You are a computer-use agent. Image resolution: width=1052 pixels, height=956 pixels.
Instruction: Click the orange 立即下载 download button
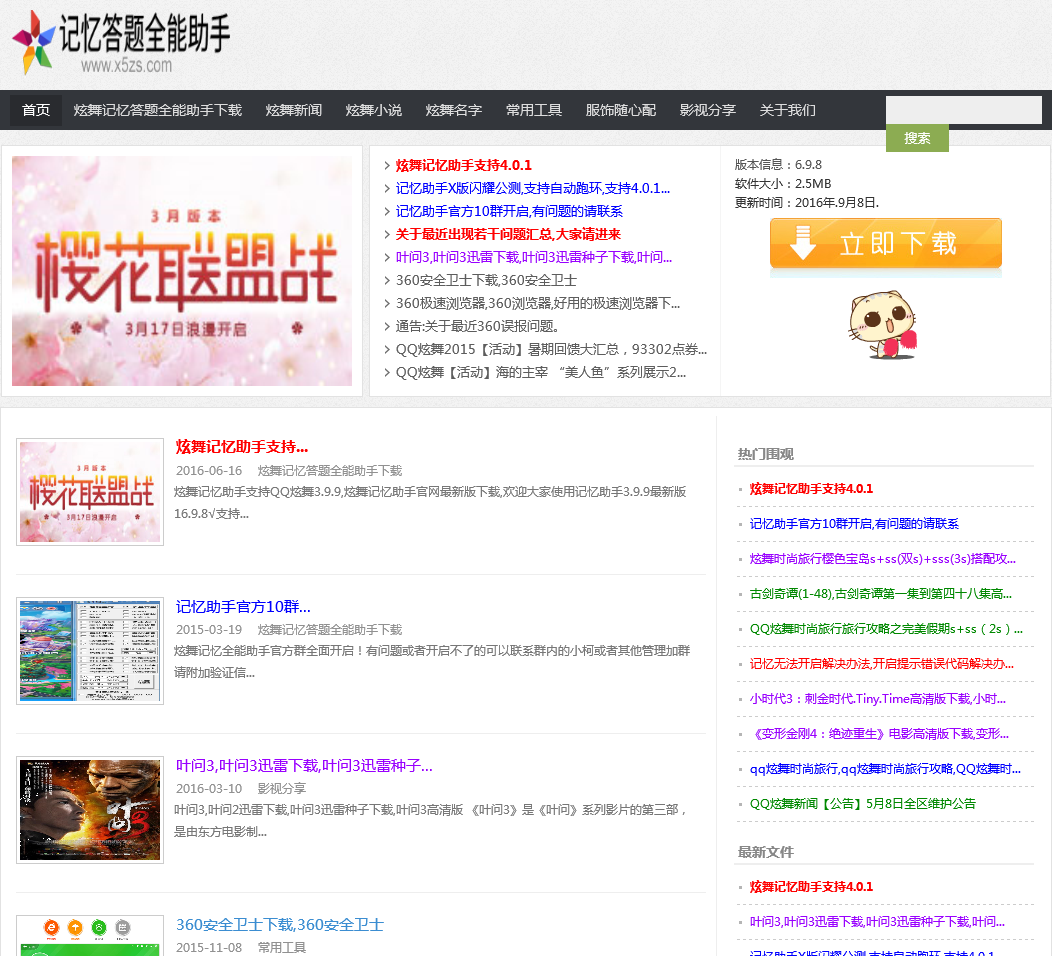point(886,244)
